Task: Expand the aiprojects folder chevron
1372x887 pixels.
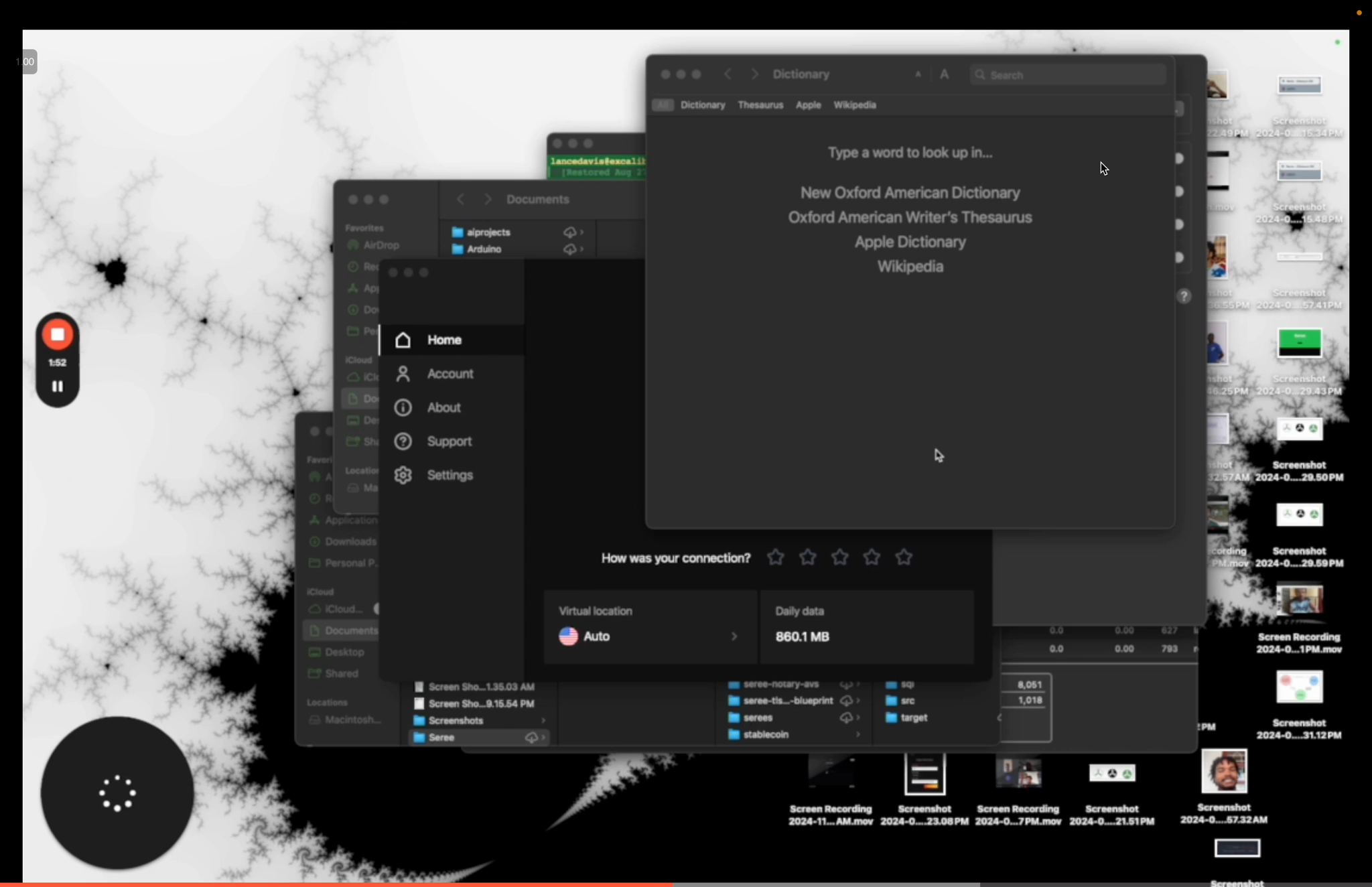Action: point(582,232)
